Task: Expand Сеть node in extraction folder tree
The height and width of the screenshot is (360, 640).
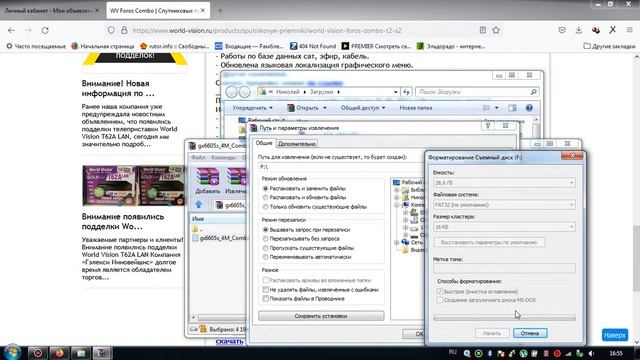Action: tap(396, 242)
